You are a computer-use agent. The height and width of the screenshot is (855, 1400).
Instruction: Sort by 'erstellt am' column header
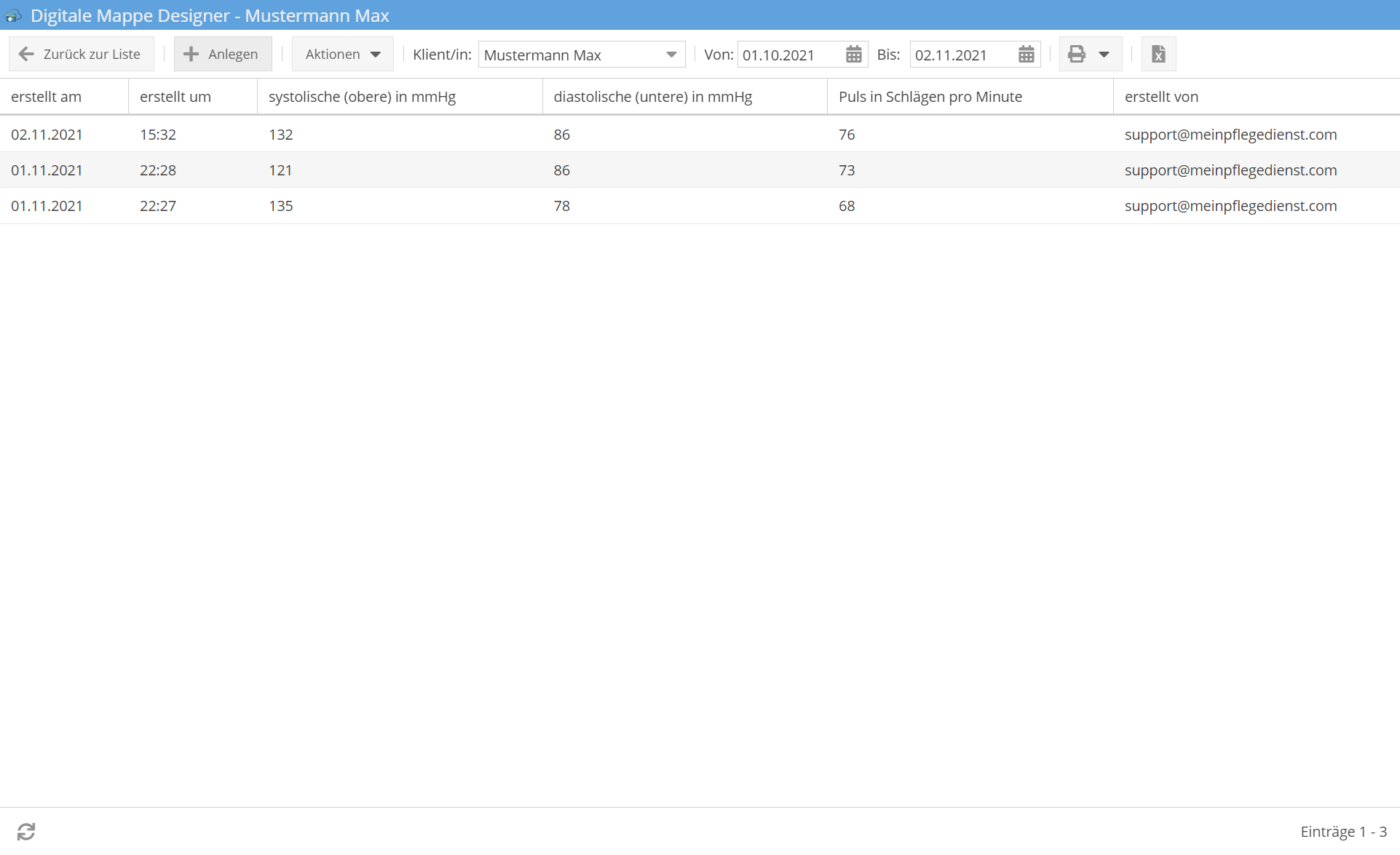(47, 97)
